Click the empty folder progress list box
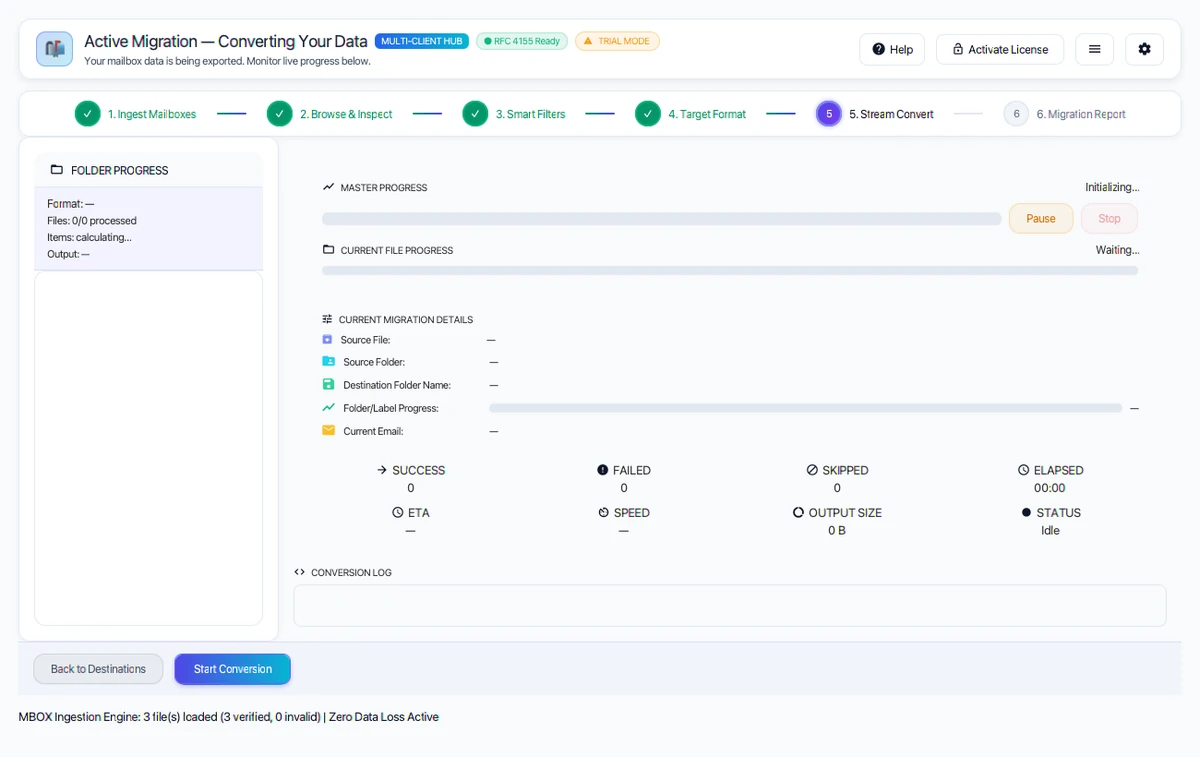Image resolution: width=1200 pixels, height=757 pixels. pos(148,448)
